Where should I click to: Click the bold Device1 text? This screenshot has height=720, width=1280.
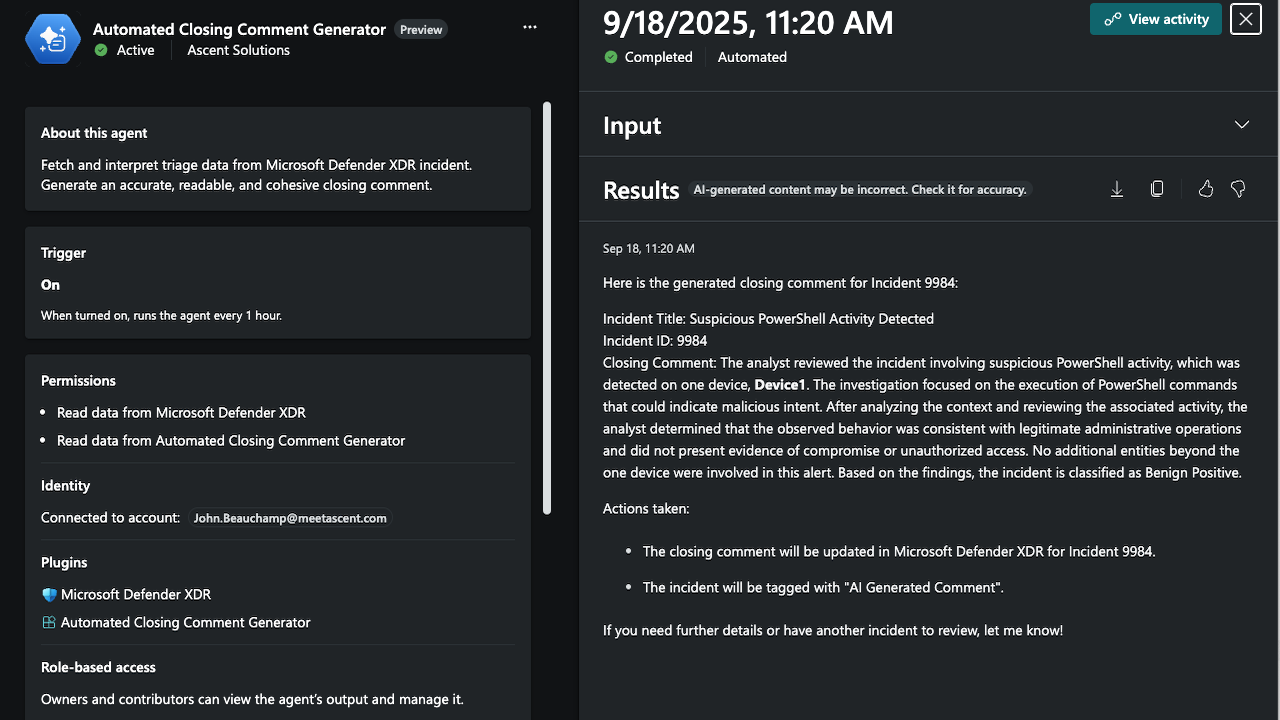click(x=780, y=384)
